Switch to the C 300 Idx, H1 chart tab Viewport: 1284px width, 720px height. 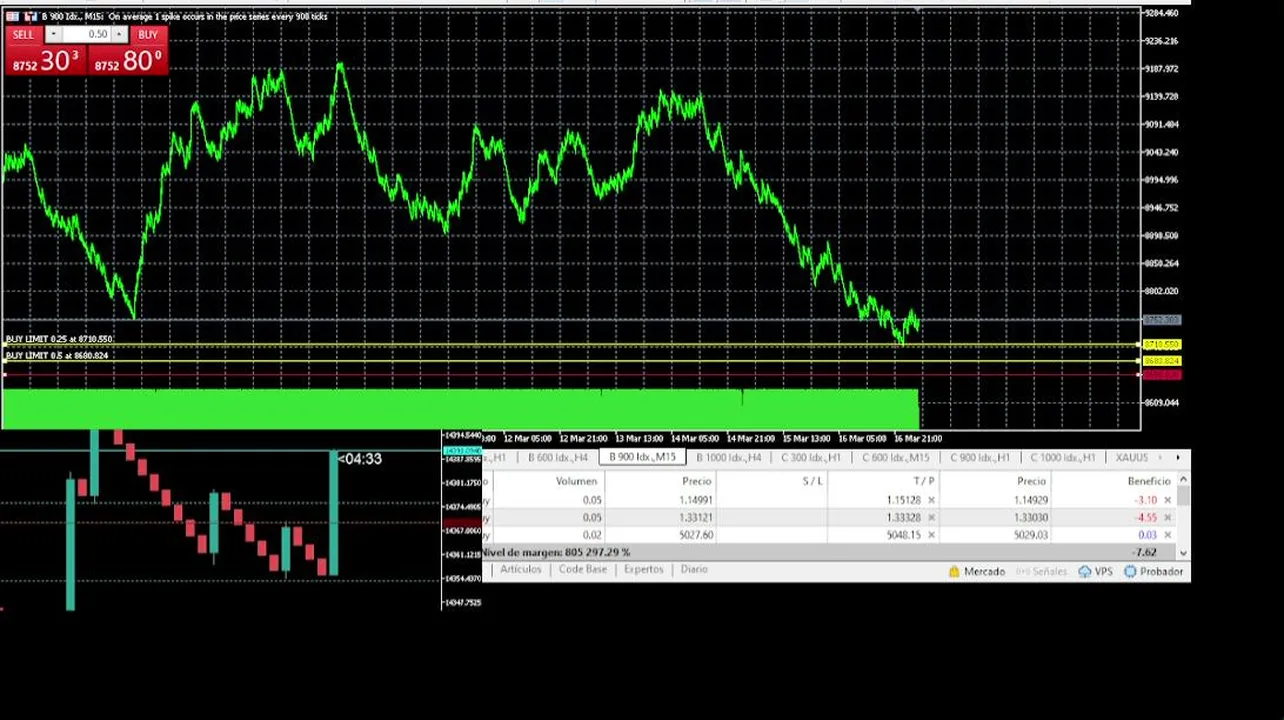coord(811,458)
